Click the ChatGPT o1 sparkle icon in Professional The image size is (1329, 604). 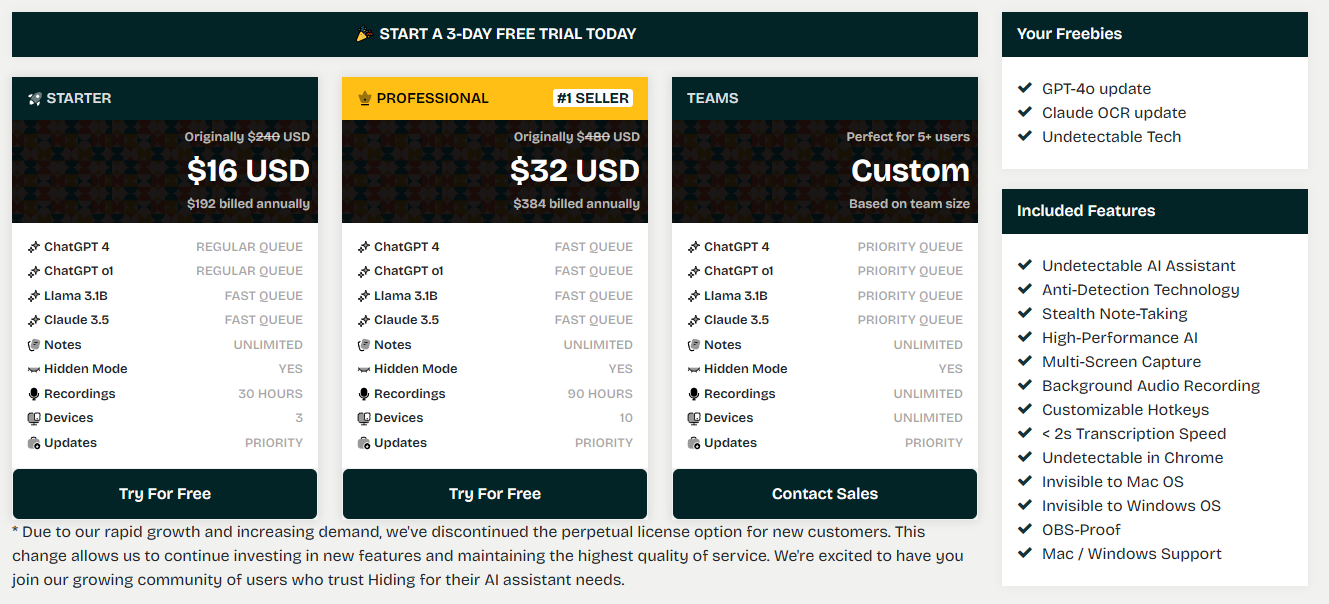364,271
